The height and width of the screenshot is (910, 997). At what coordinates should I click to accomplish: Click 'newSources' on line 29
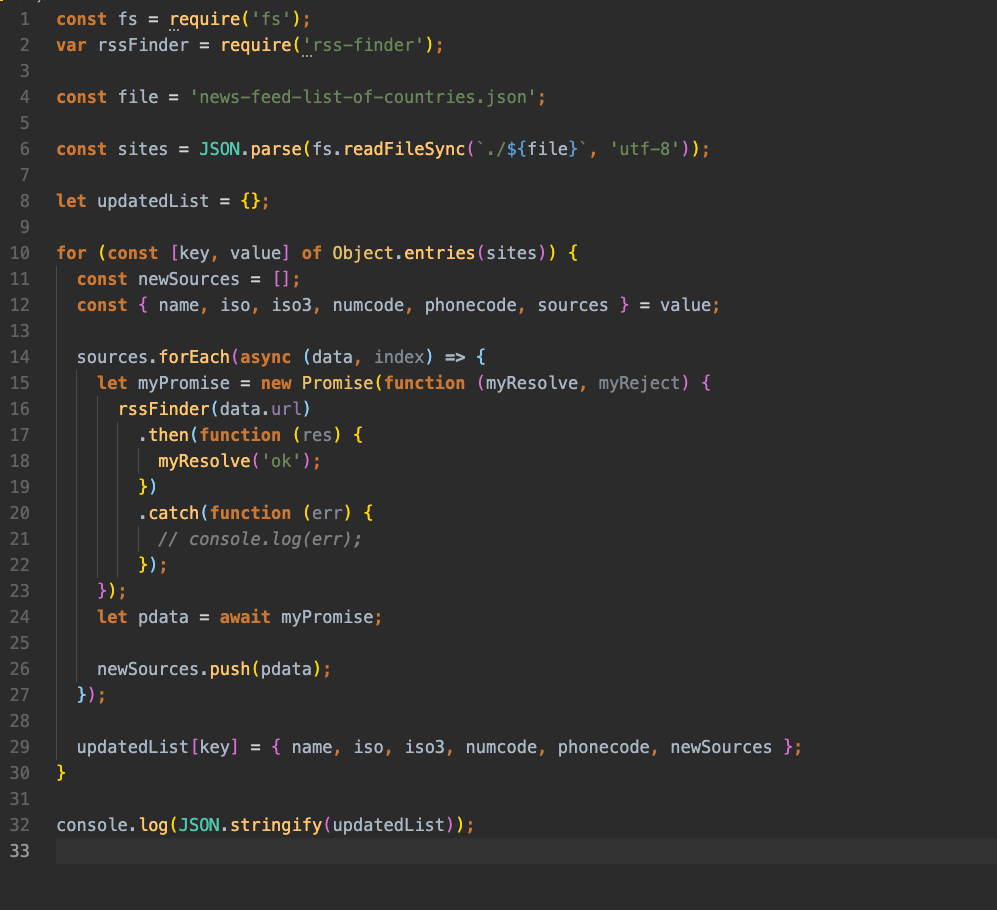(721, 747)
